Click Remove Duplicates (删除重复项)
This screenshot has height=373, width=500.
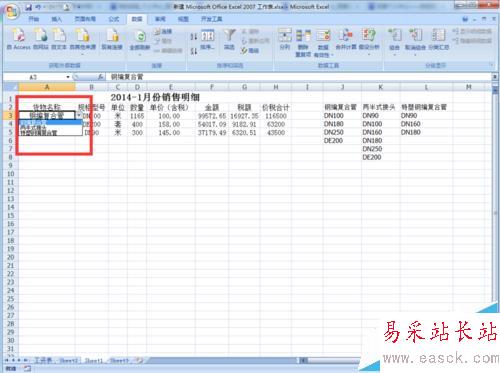(303, 43)
